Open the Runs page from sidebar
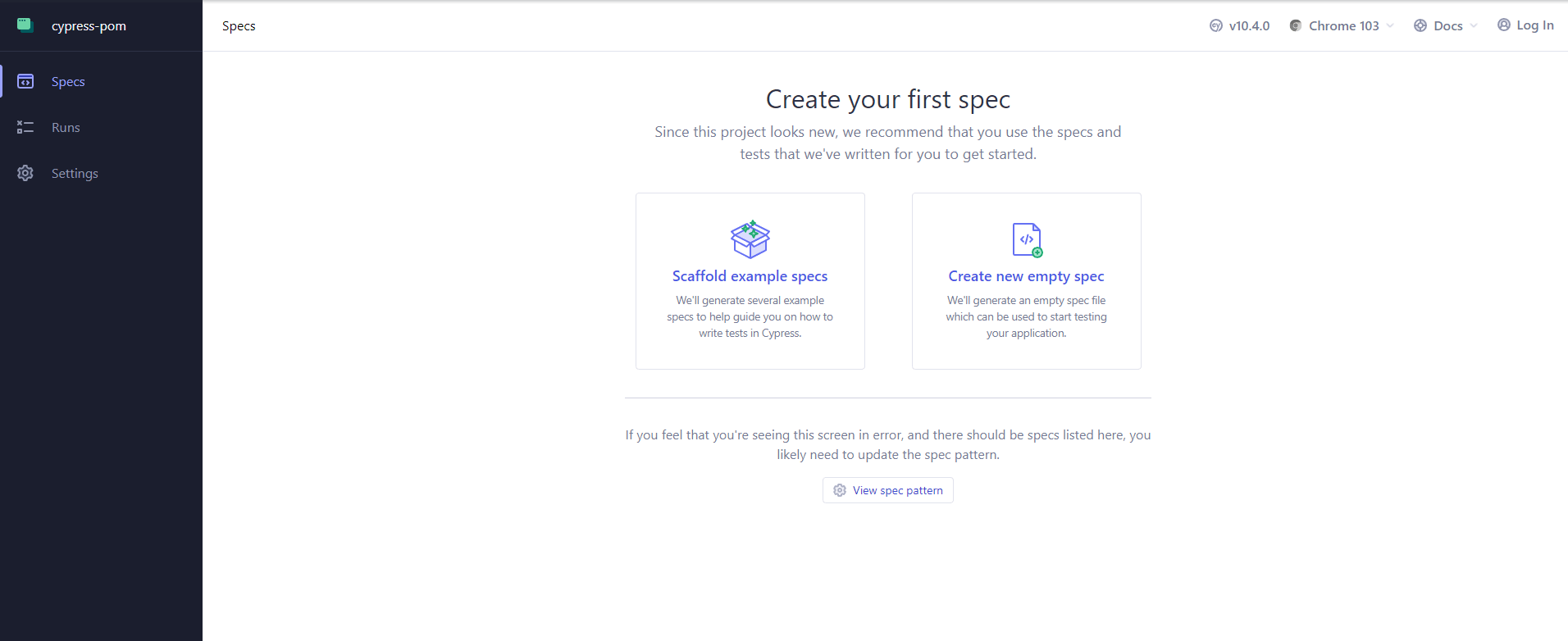The image size is (1568, 641). click(66, 127)
